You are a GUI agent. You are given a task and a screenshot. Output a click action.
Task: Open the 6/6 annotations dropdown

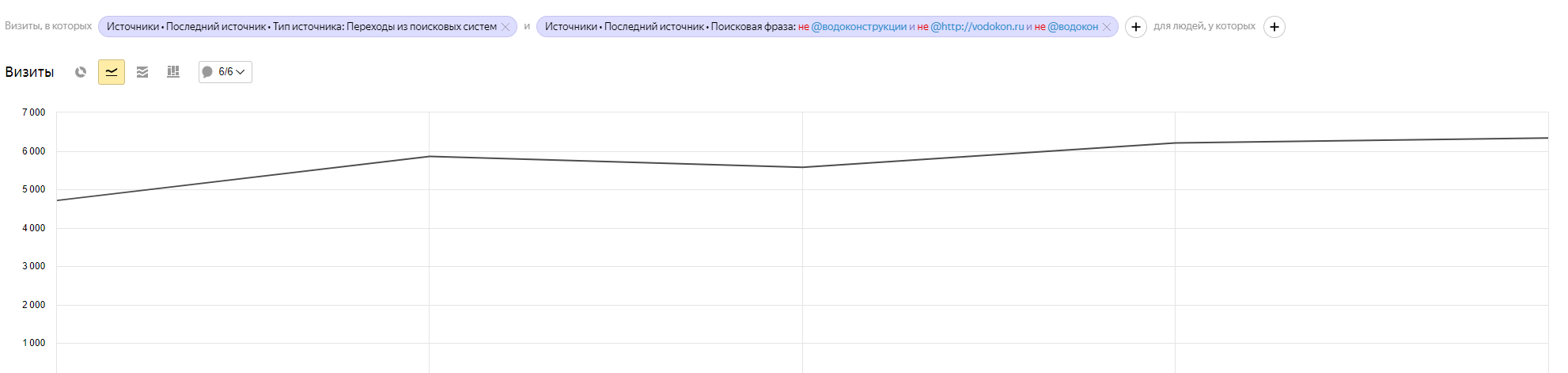coord(225,72)
